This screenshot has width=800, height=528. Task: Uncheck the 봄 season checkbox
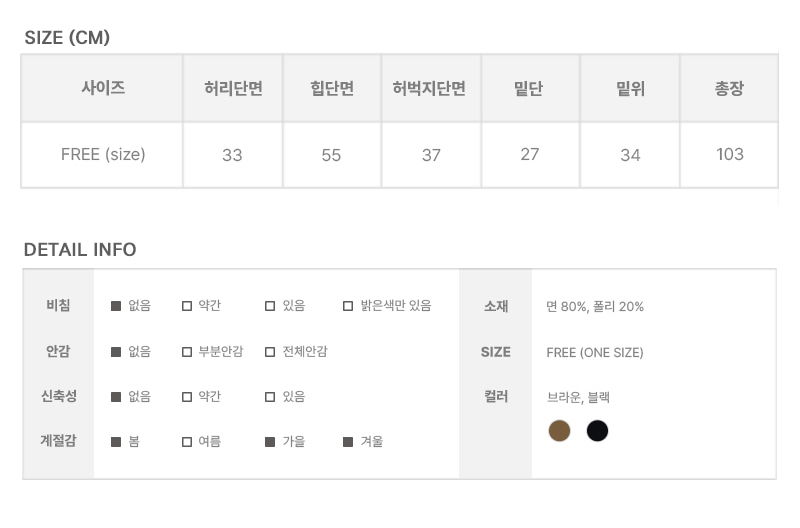116,442
